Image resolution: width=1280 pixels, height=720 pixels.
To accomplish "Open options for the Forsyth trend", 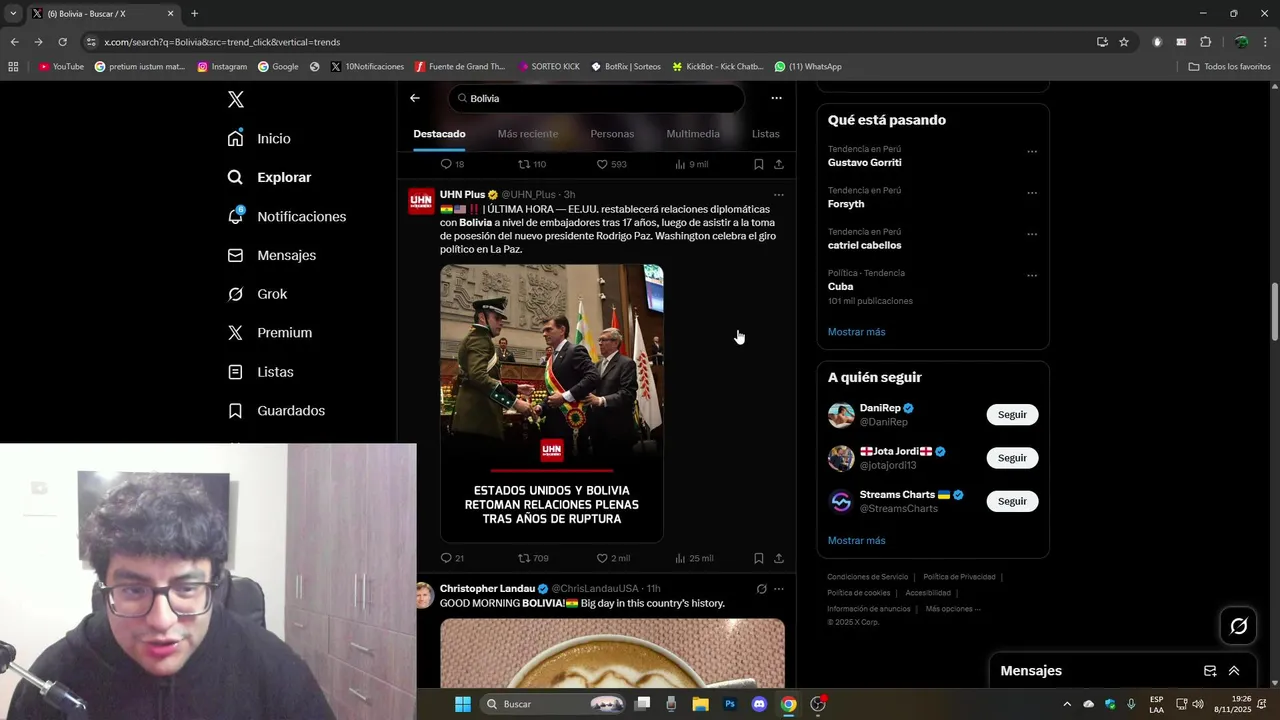I will click(x=1032, y=193).
